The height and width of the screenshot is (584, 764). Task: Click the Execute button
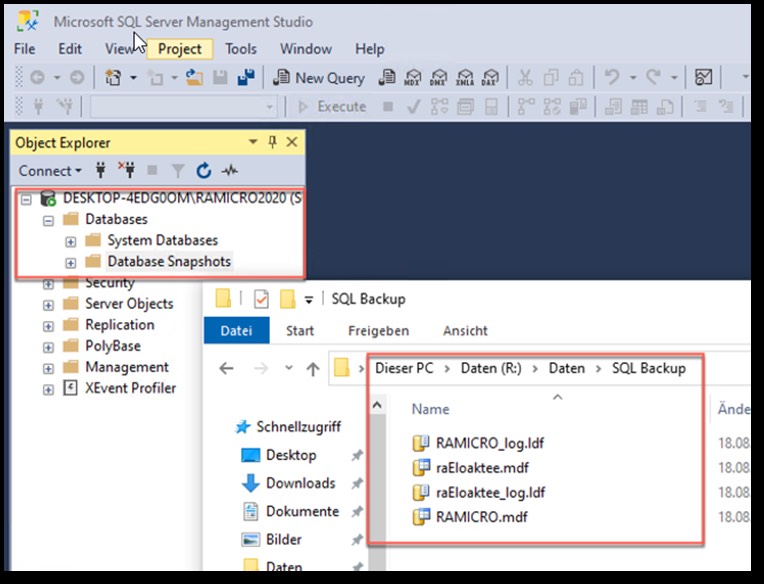click(332, 106)
